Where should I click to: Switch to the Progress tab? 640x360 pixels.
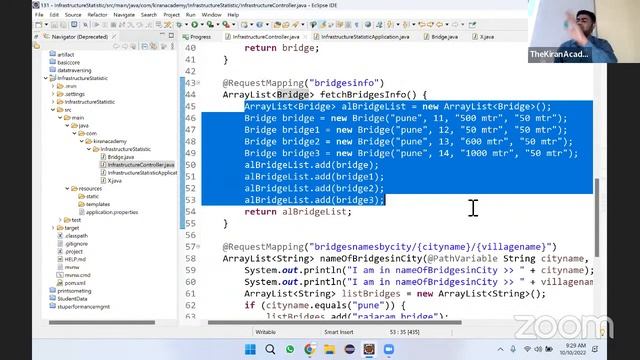pos(197,37)
